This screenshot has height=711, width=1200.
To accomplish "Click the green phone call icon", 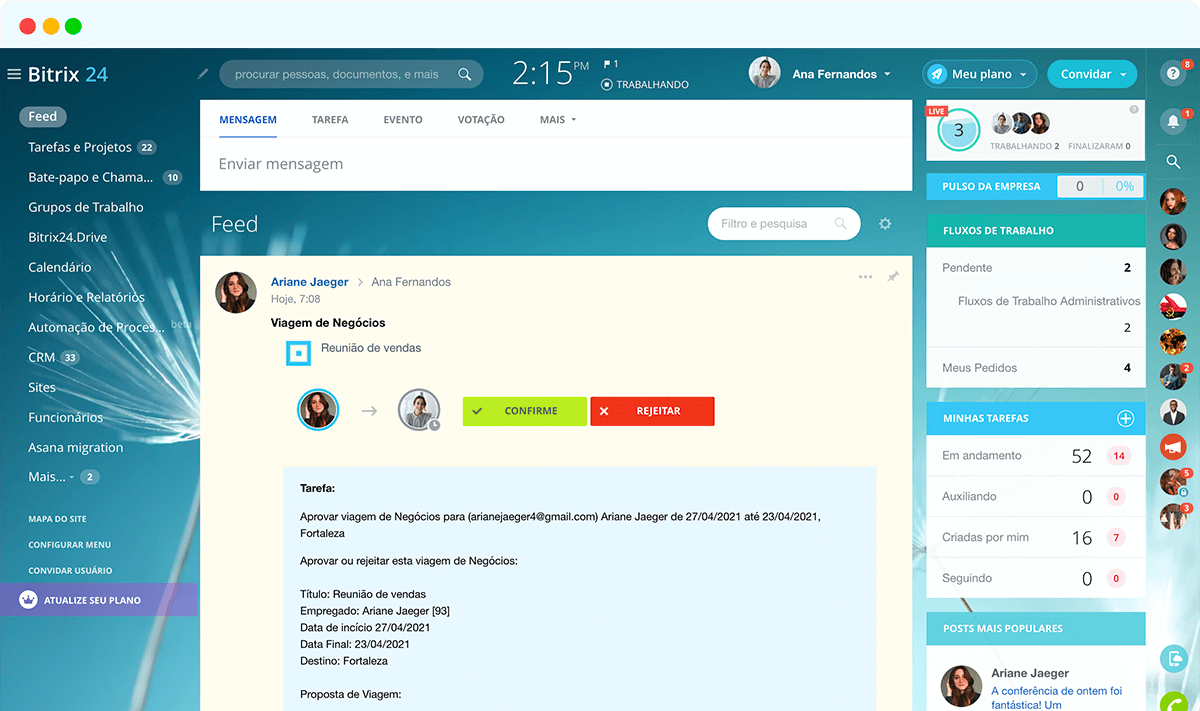I will pos(1174,703).
